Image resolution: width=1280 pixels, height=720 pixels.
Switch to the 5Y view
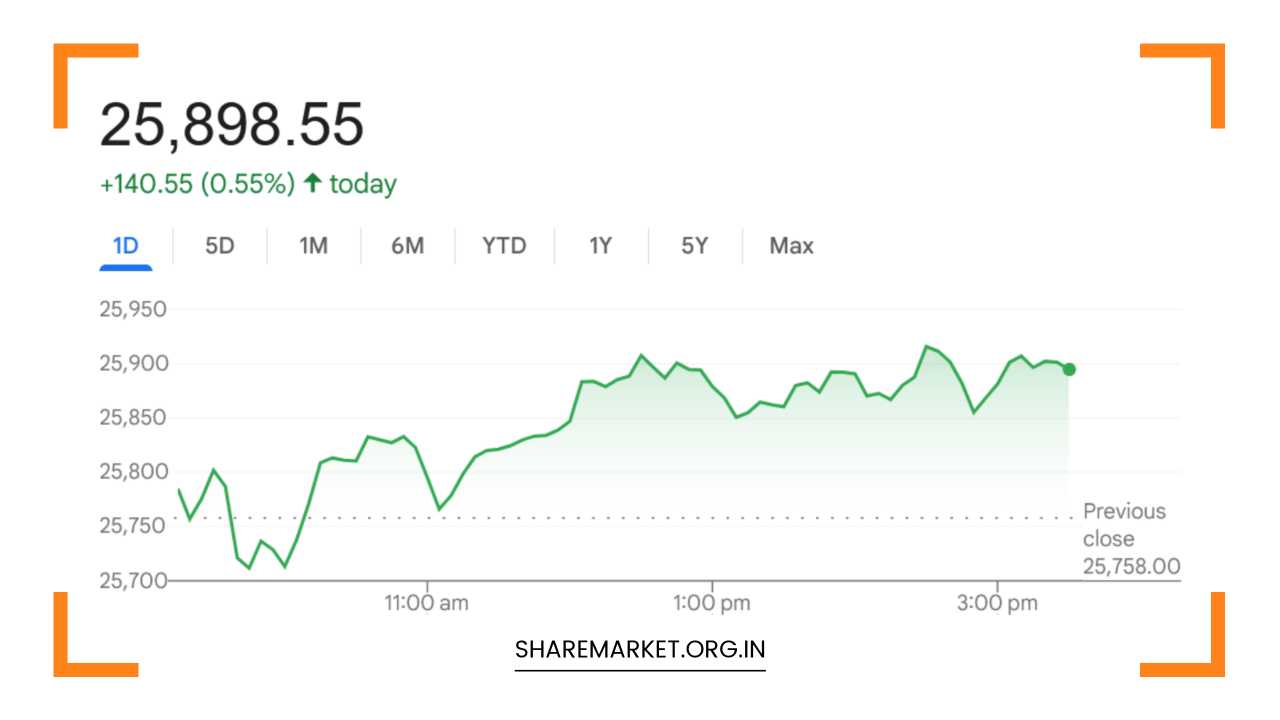click(x=693, y=245)
